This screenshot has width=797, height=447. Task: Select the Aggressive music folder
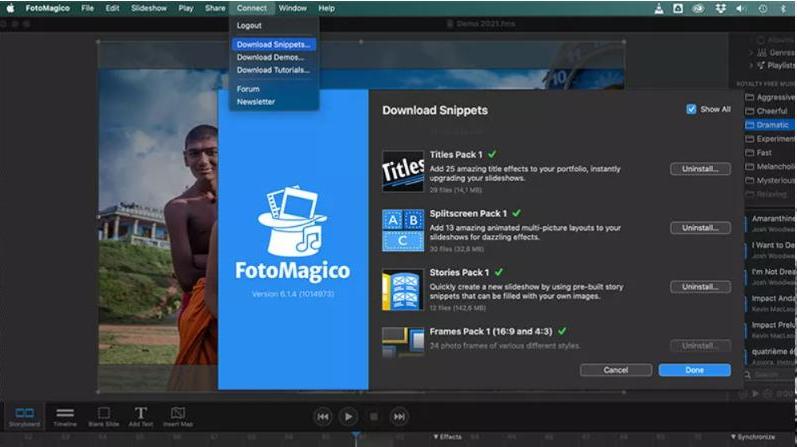coord(770,97)
